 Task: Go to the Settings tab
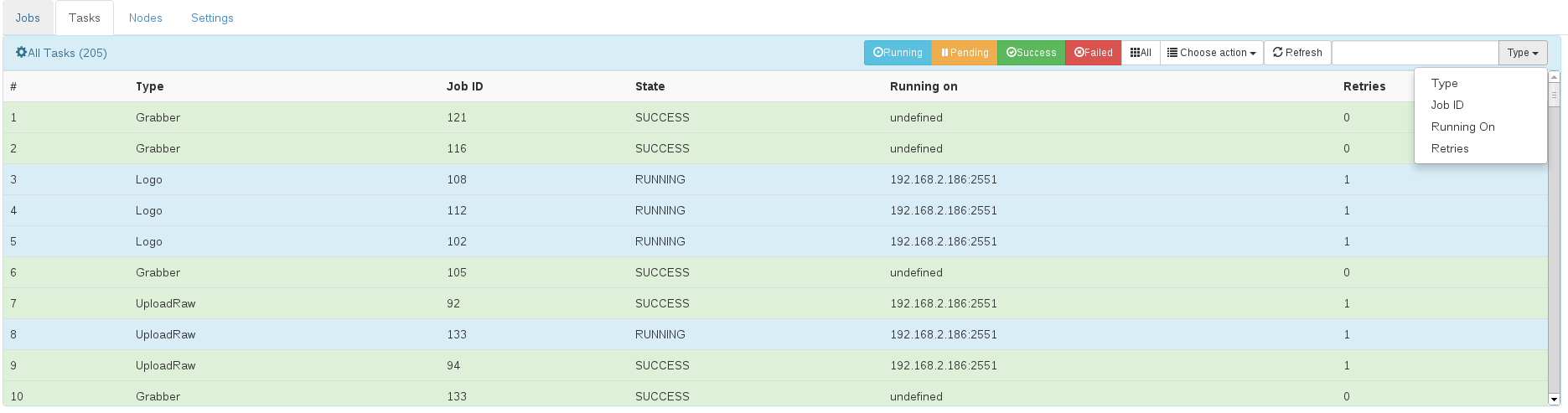click(212, 18)
